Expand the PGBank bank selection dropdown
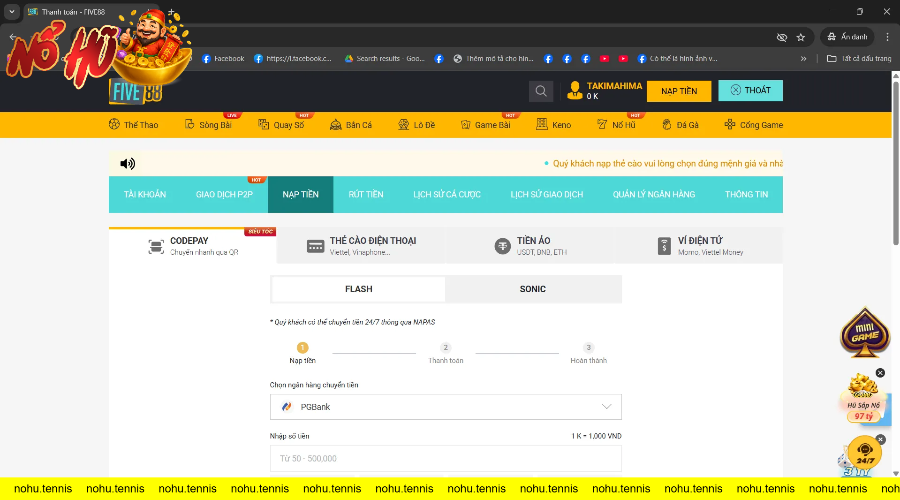This screenshot has width=900, height=500. pyautogui.click(x=446, y=407)
